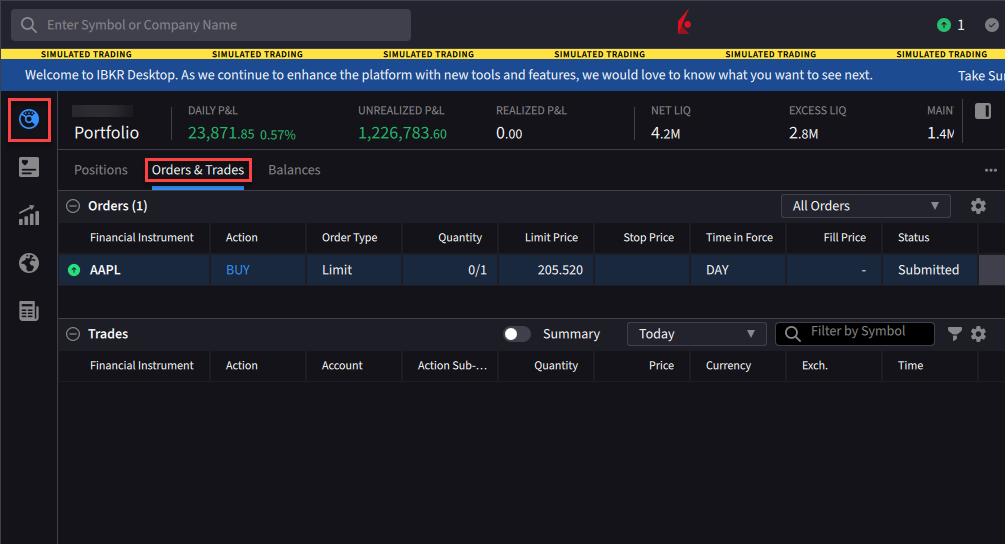Click the Take Survey link in banner
This screenshot has height=544, width=1005.
click(x=981, y=76)
